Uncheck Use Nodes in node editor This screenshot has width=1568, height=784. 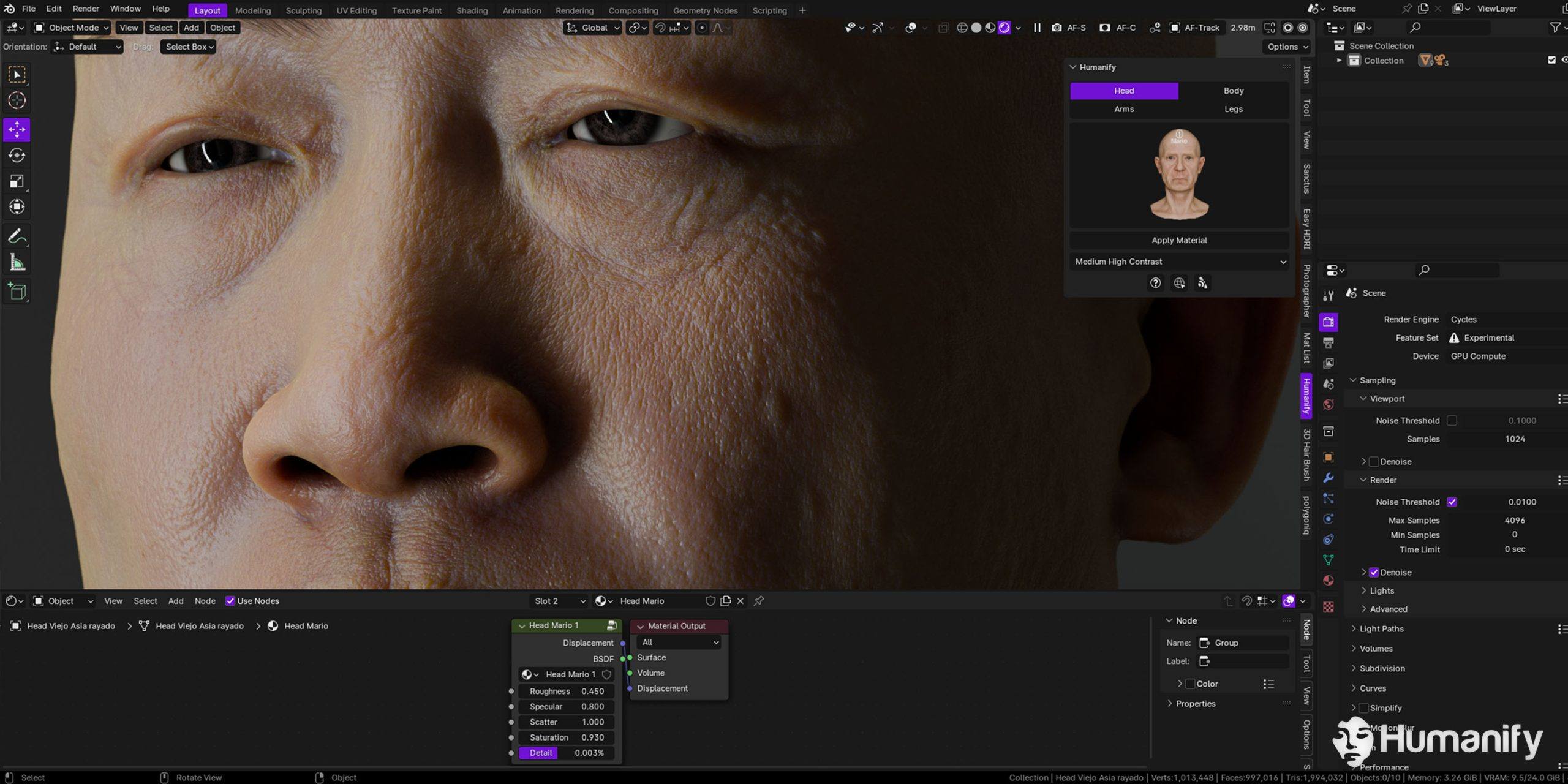(230, 601)
